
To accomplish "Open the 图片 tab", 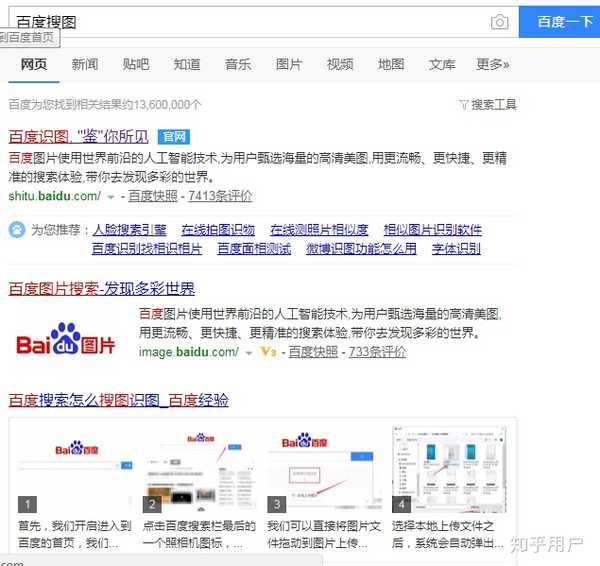I will pos(289,64).
